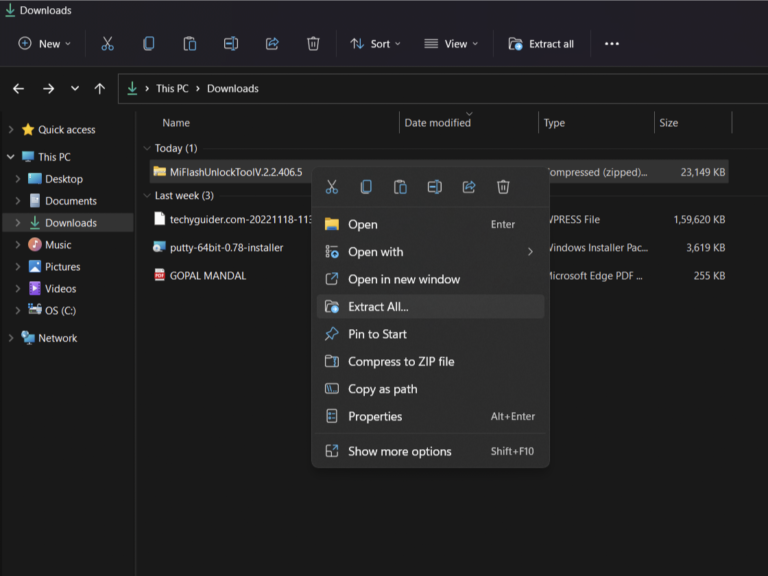Click Show more options entry

tap(399, 452)
